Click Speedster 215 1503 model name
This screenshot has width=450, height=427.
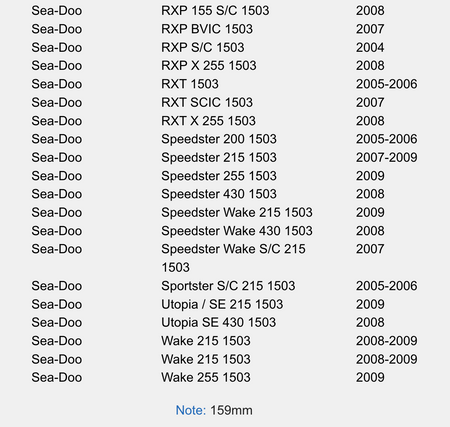point(219,157)
